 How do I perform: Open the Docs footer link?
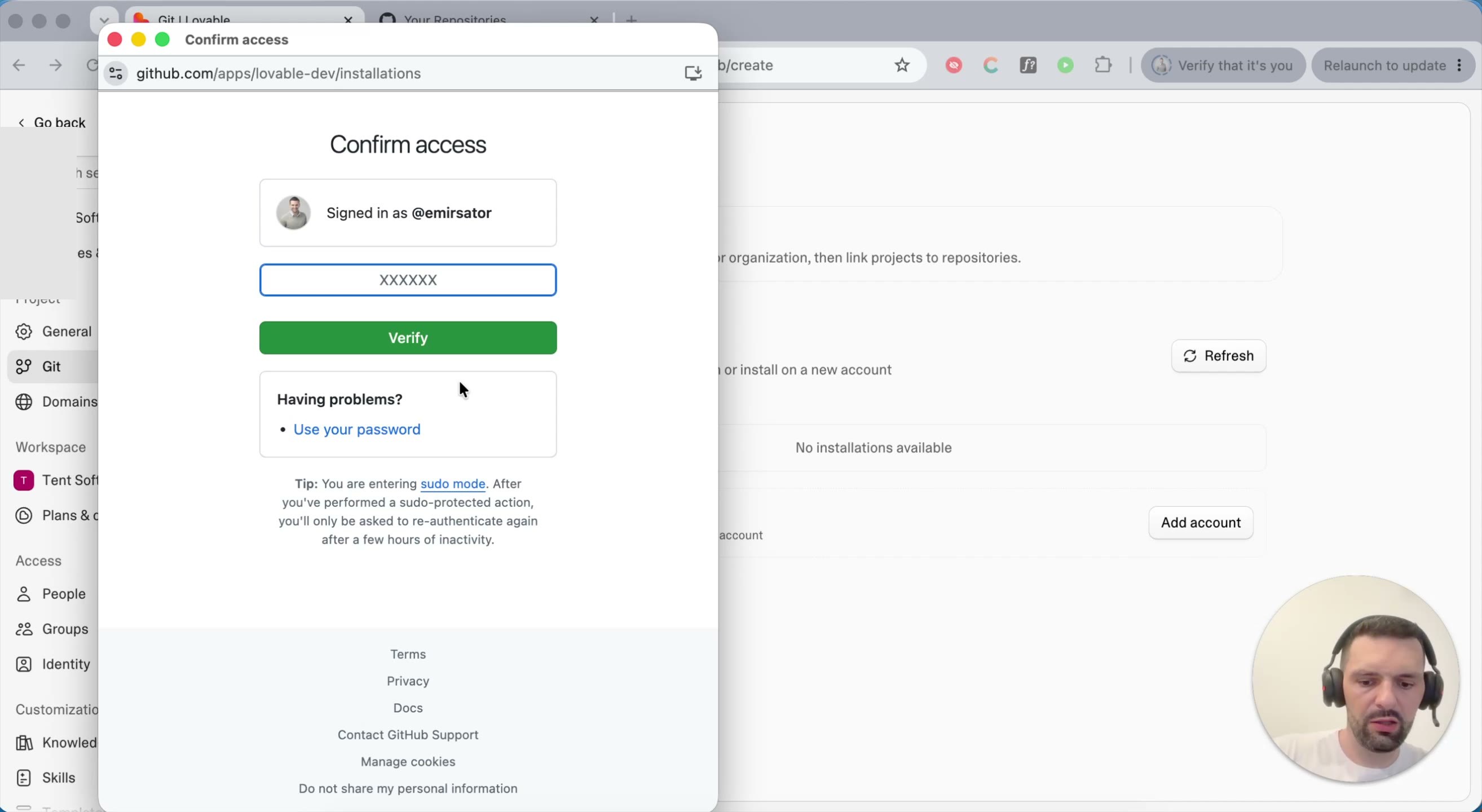click(x=408, y=708)
